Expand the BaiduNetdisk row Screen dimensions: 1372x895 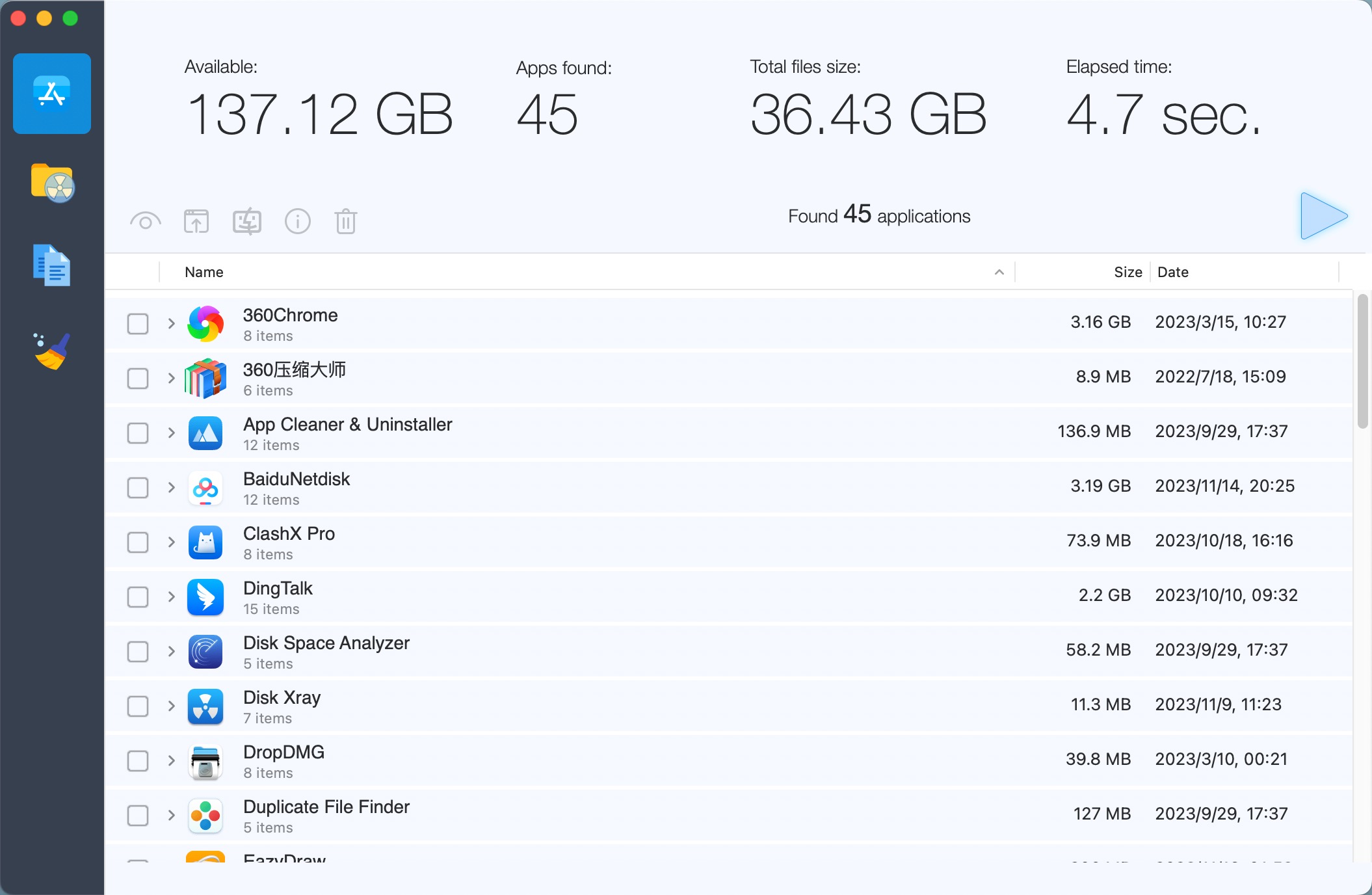(x=171, y=487)
